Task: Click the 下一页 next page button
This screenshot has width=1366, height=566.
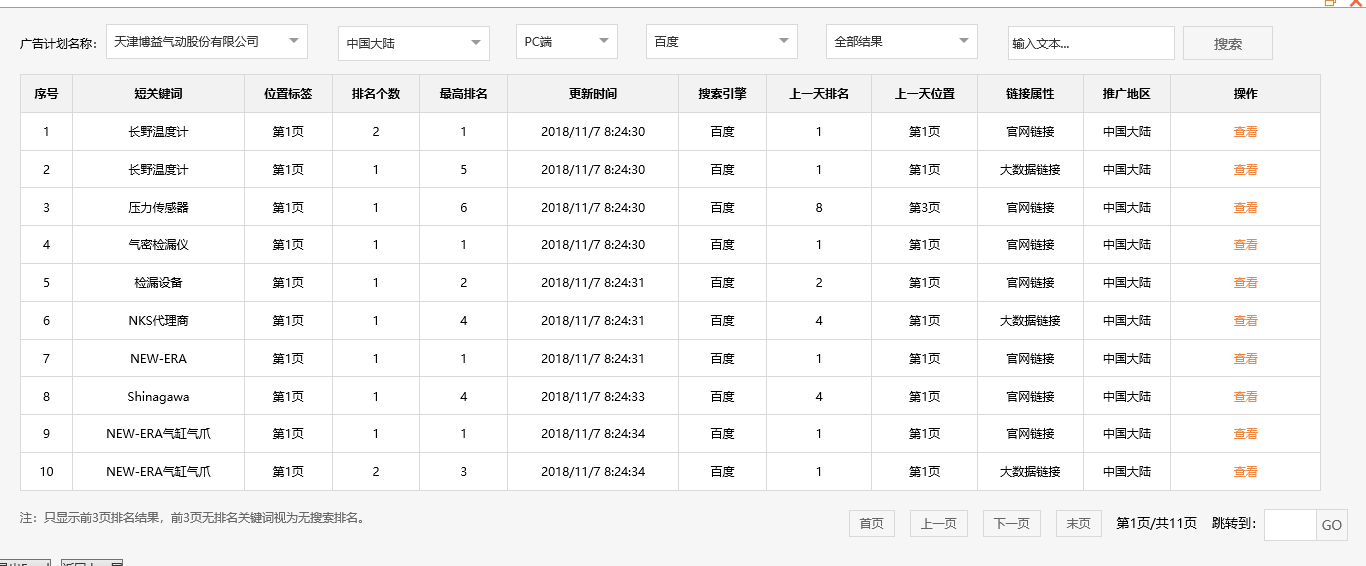Action: [1012, 524]
